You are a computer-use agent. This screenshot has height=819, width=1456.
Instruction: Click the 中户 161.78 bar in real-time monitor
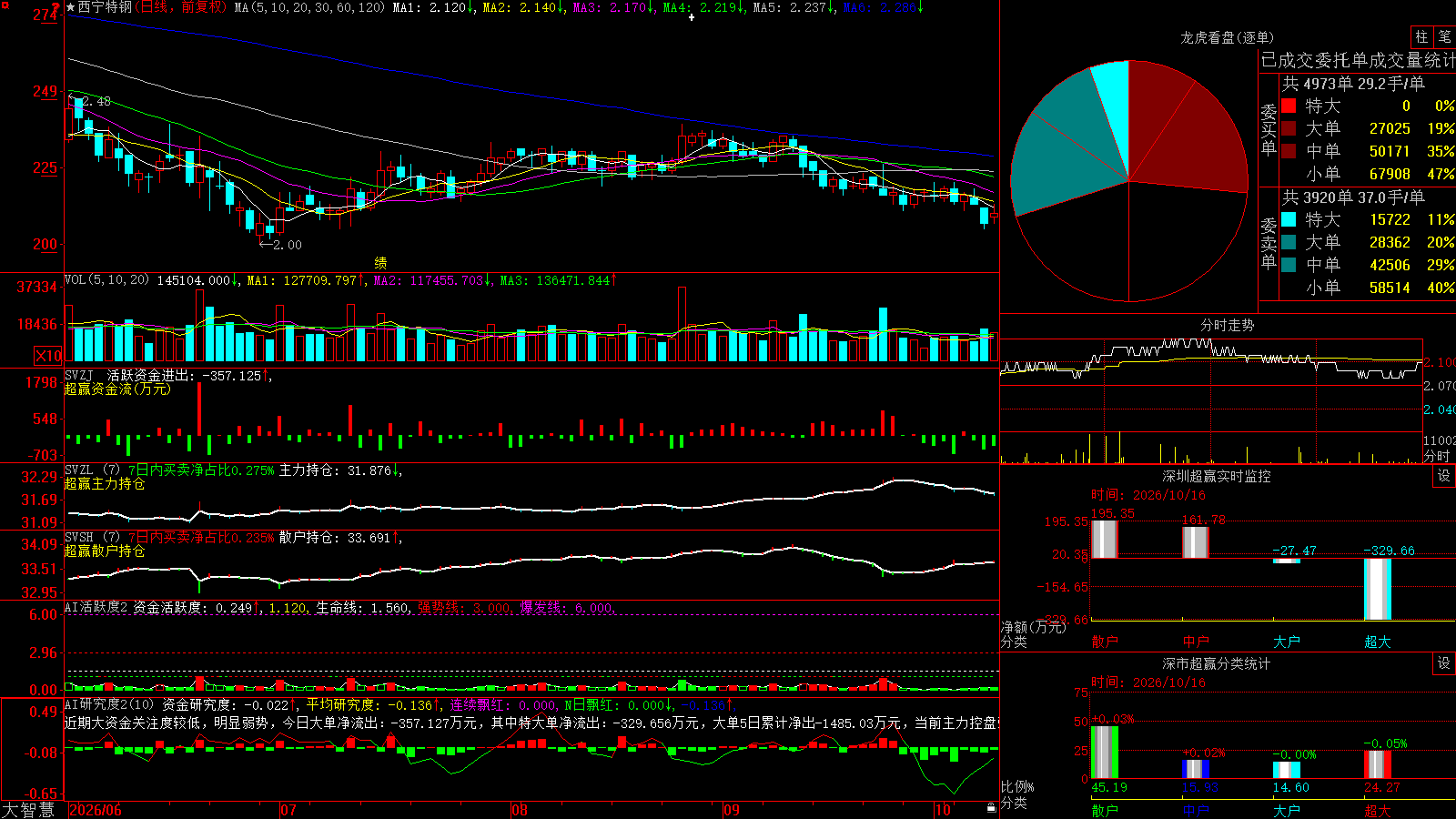click(1196, 542)
